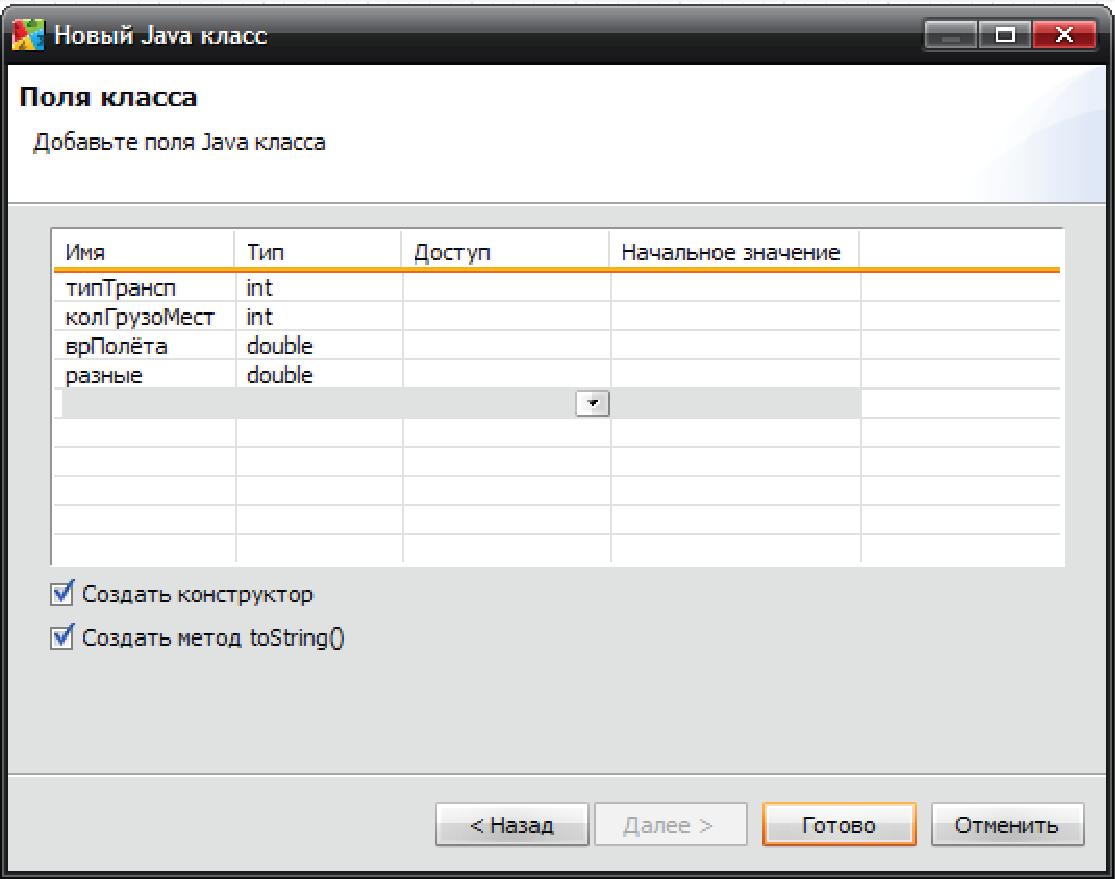
Task: Click the 'Готово' button
Action: (839, 825)
